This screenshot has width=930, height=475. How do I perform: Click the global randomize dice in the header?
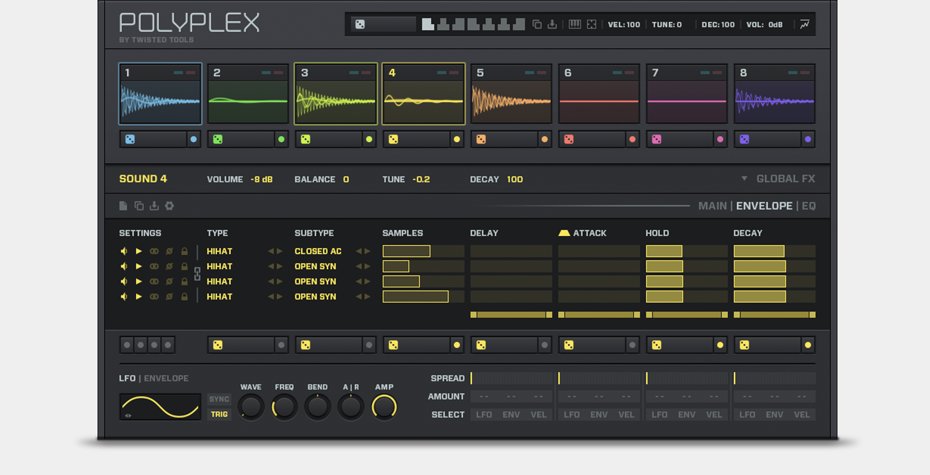360,24
